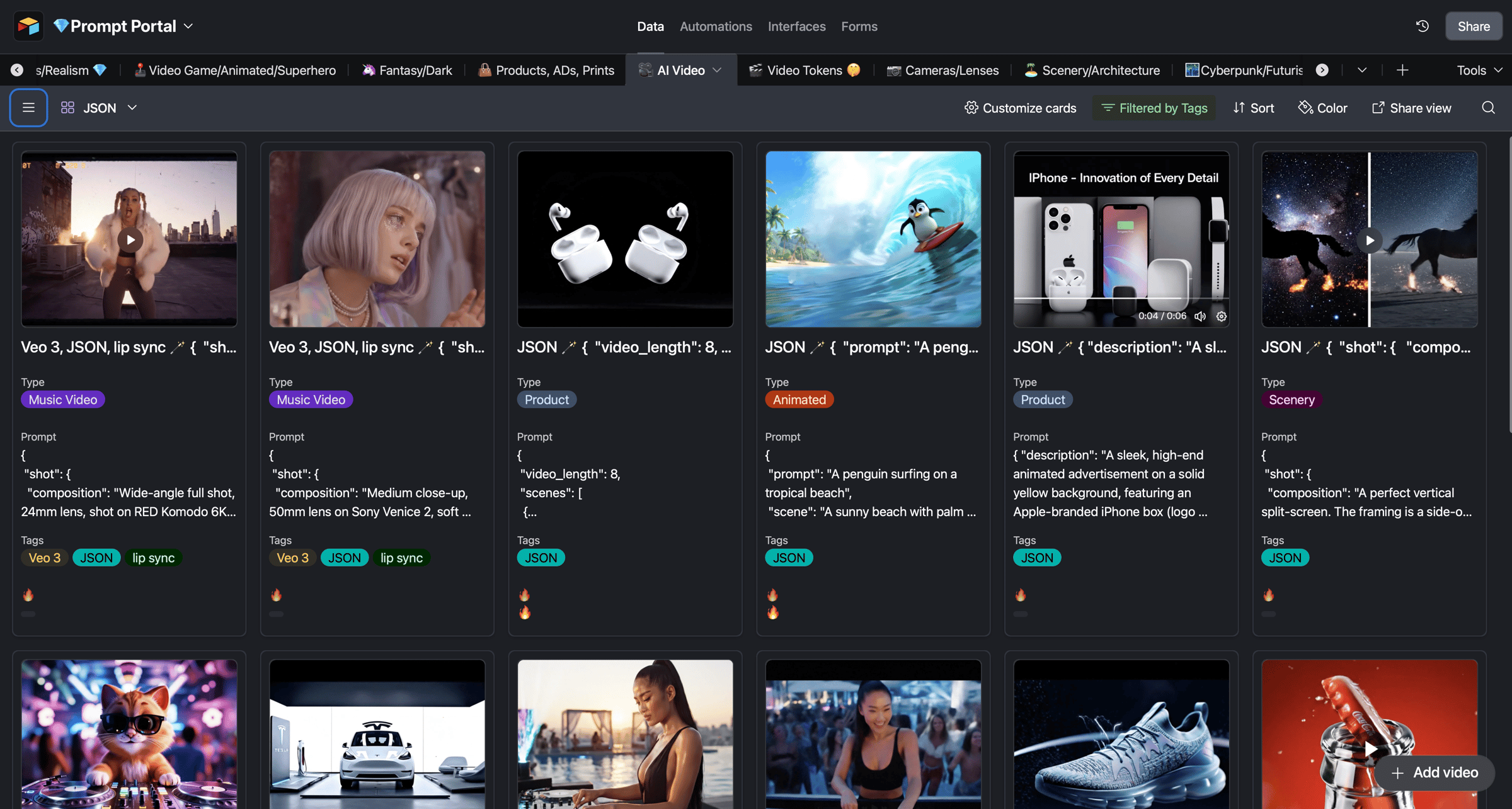Screen dimensions: 1512x809
Task: Open the Fantasy/Dark table tab
Action: point(407,70)
